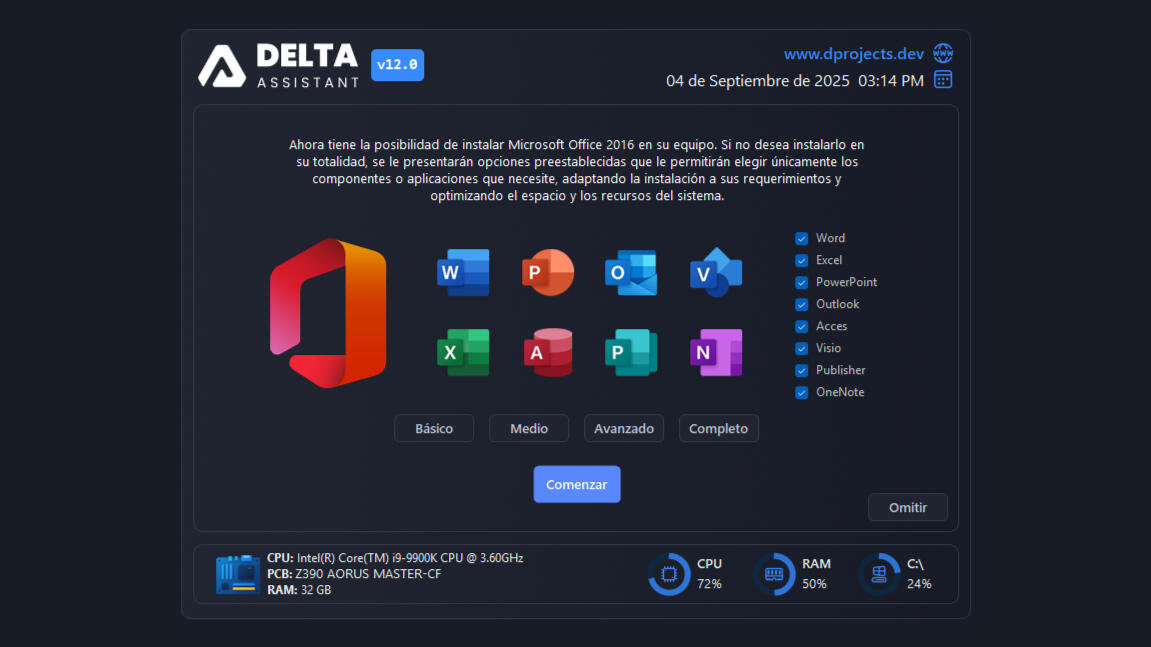Click the Word application icon
The height and width of the screenshot is (647, 1151).
(x=463, y=272)
